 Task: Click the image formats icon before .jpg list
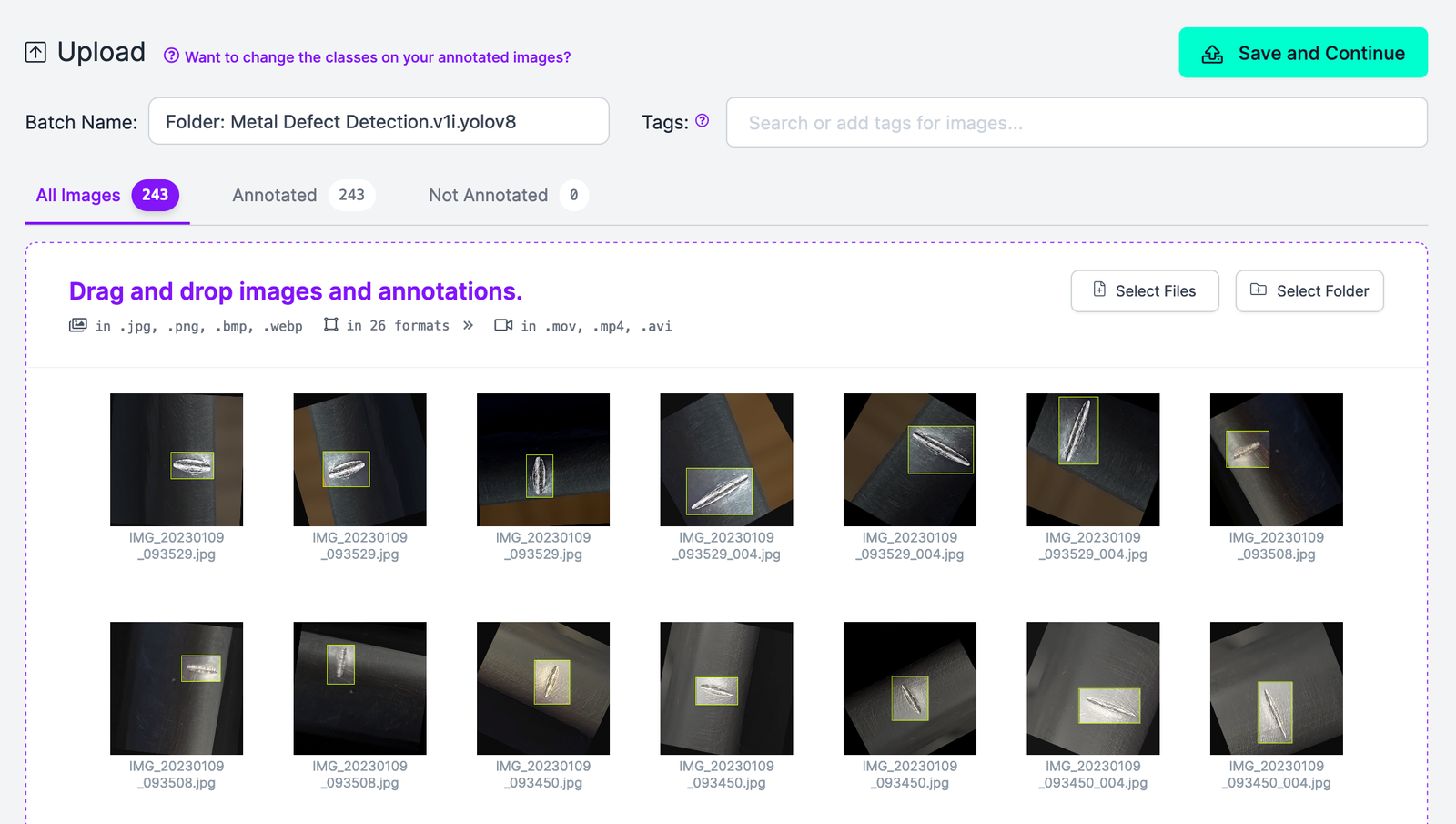tap(78, 324)
